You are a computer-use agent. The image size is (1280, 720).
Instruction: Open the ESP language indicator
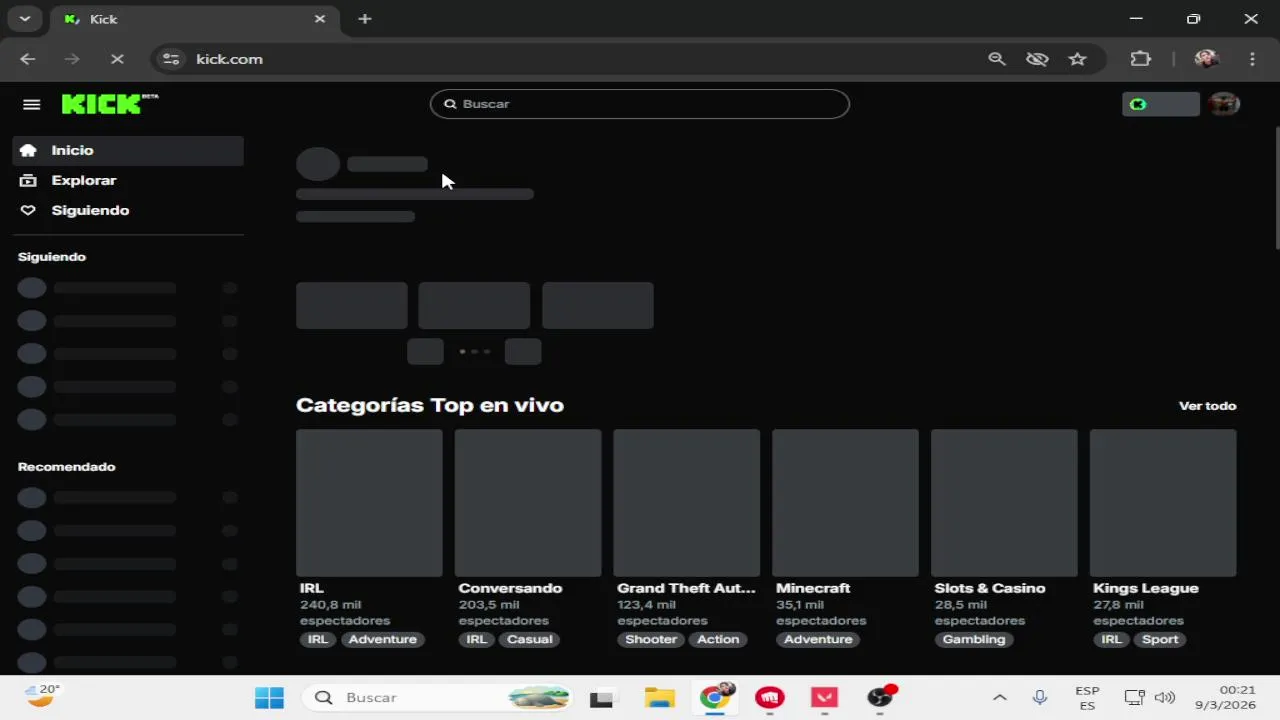tap(1087, 698)
